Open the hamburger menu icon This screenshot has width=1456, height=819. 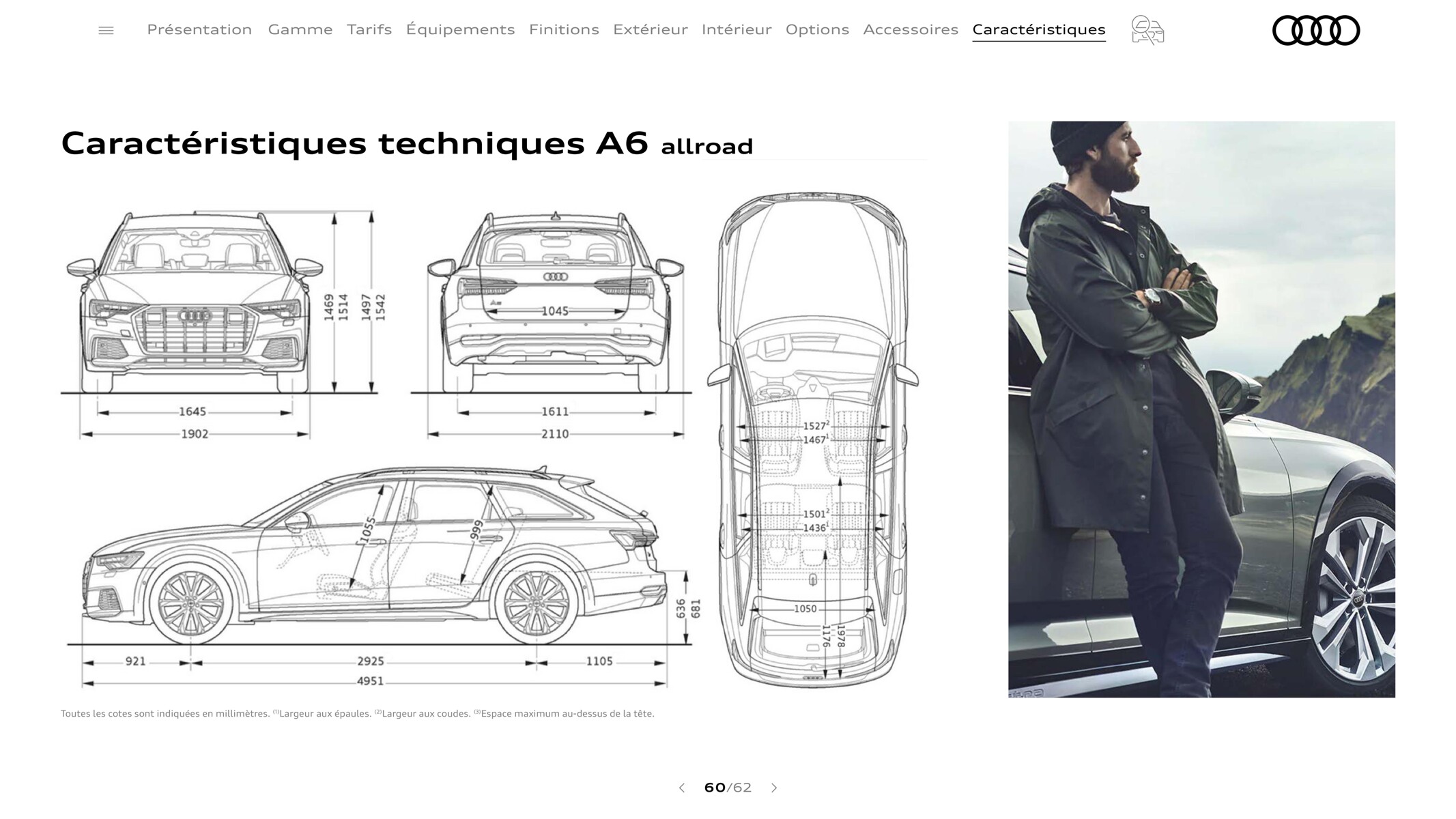tap(106, 30)
